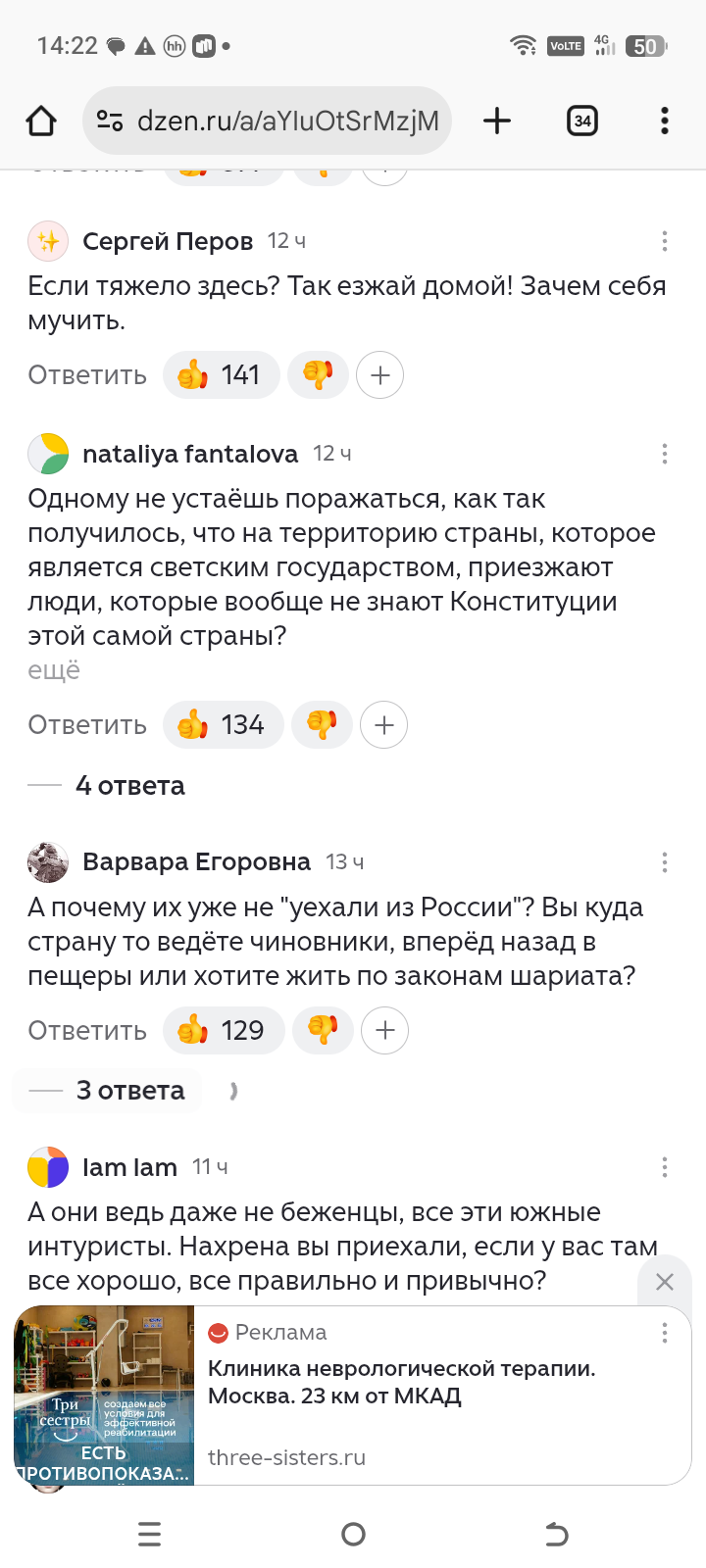Open options menu for nataliya fantalova's comment
The width and height of the screenshot is (706, 1568).
click(x=665, y=454)
